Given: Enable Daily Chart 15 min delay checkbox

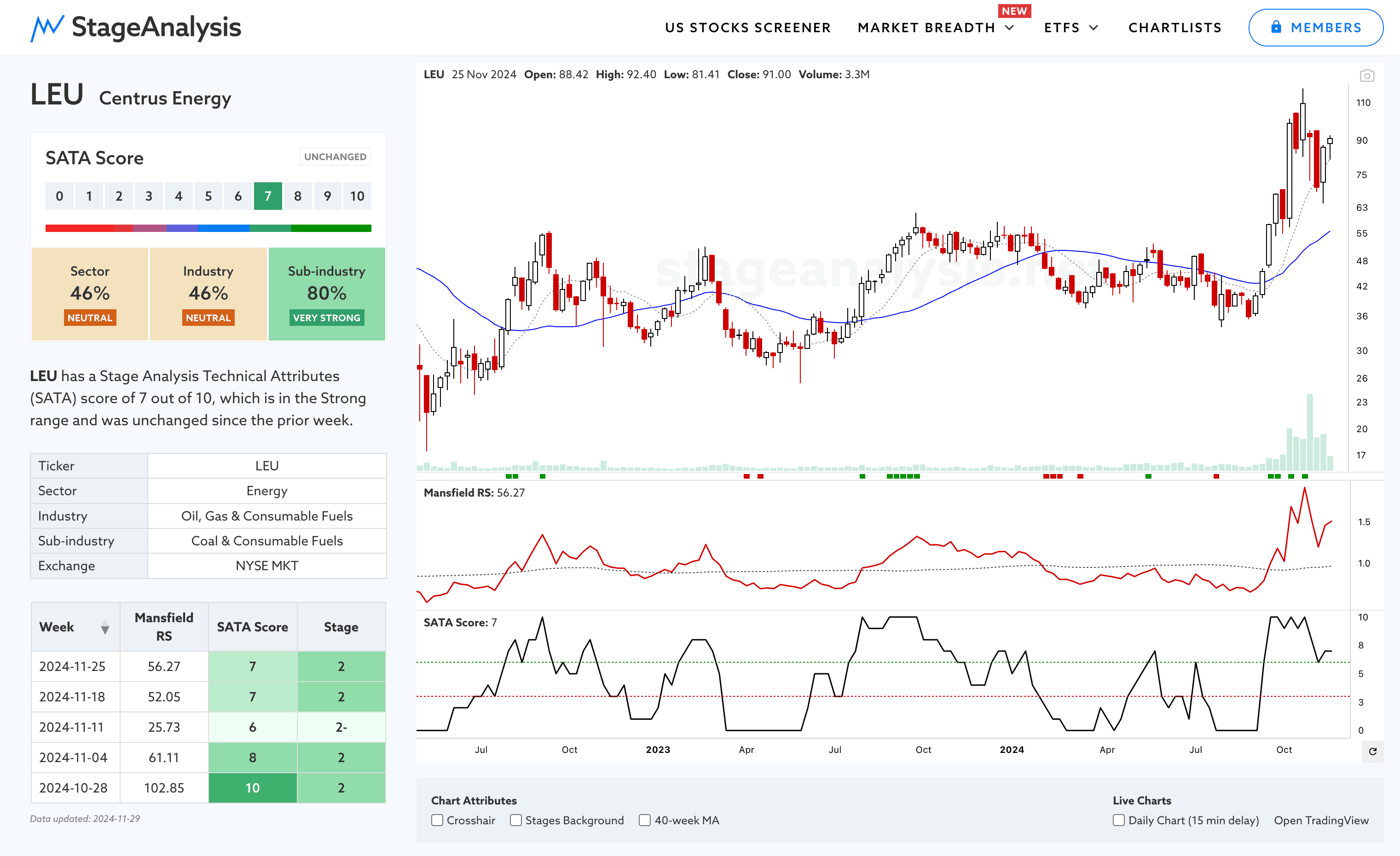Looking at the screenshot, I should 1118,820.
